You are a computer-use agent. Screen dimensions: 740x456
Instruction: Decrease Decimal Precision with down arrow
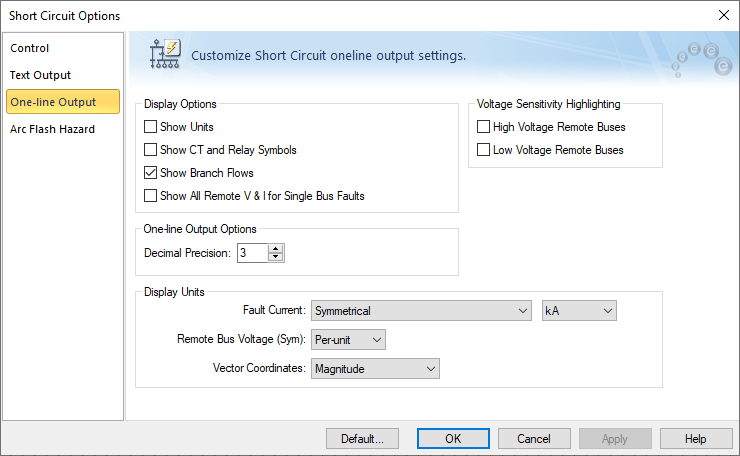276,257
